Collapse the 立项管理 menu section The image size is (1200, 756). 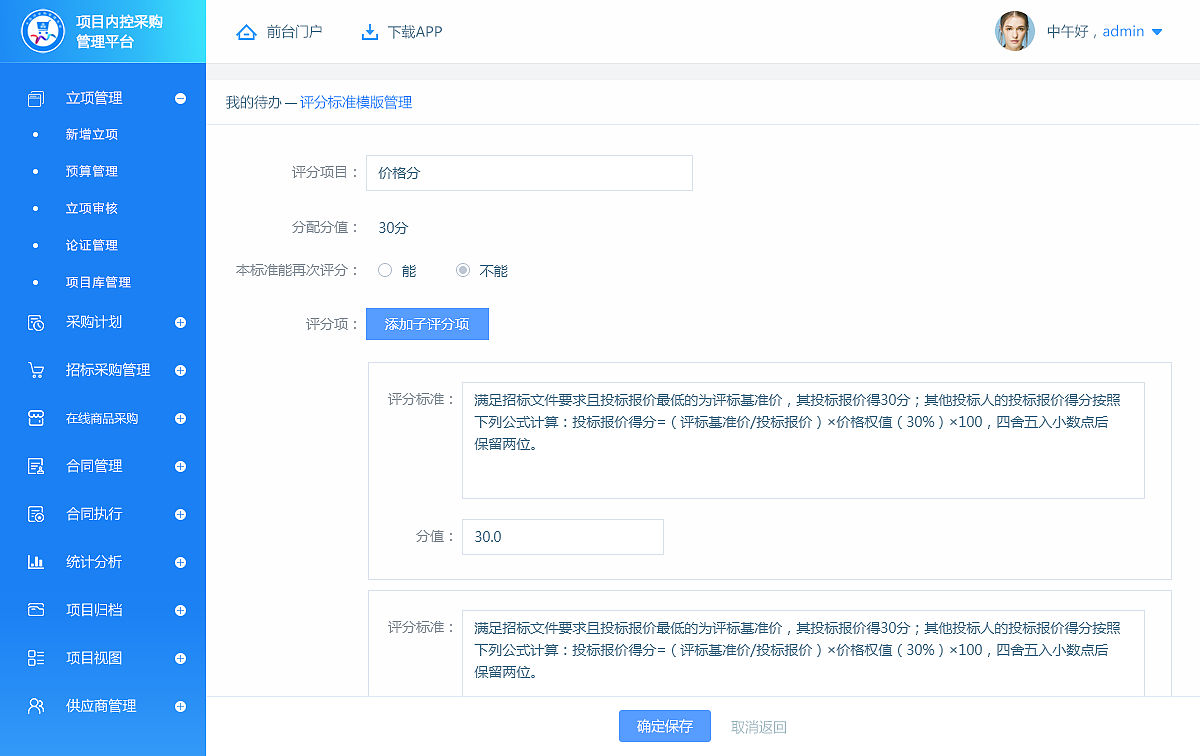tap(180, 98)
